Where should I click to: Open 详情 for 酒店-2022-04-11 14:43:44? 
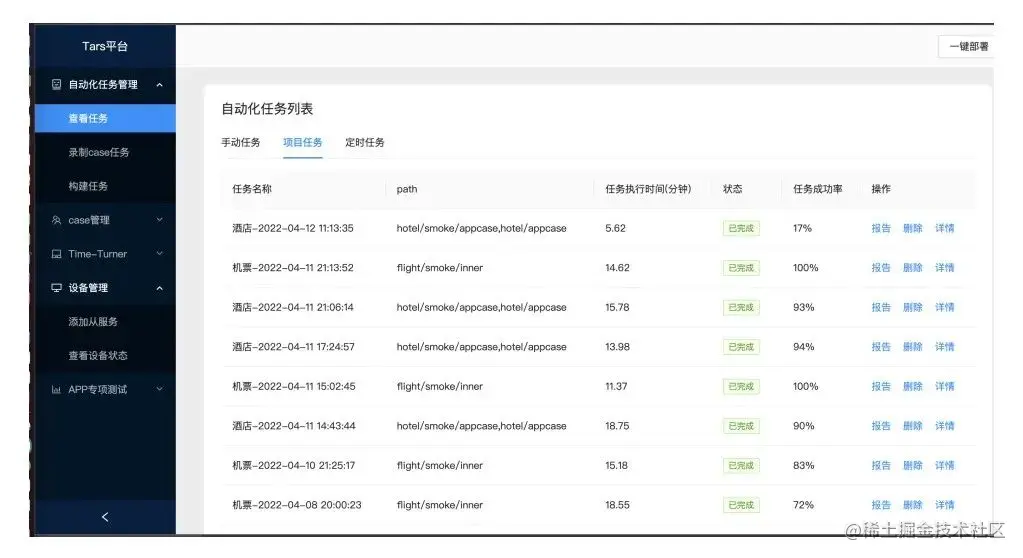pos(945,426)
